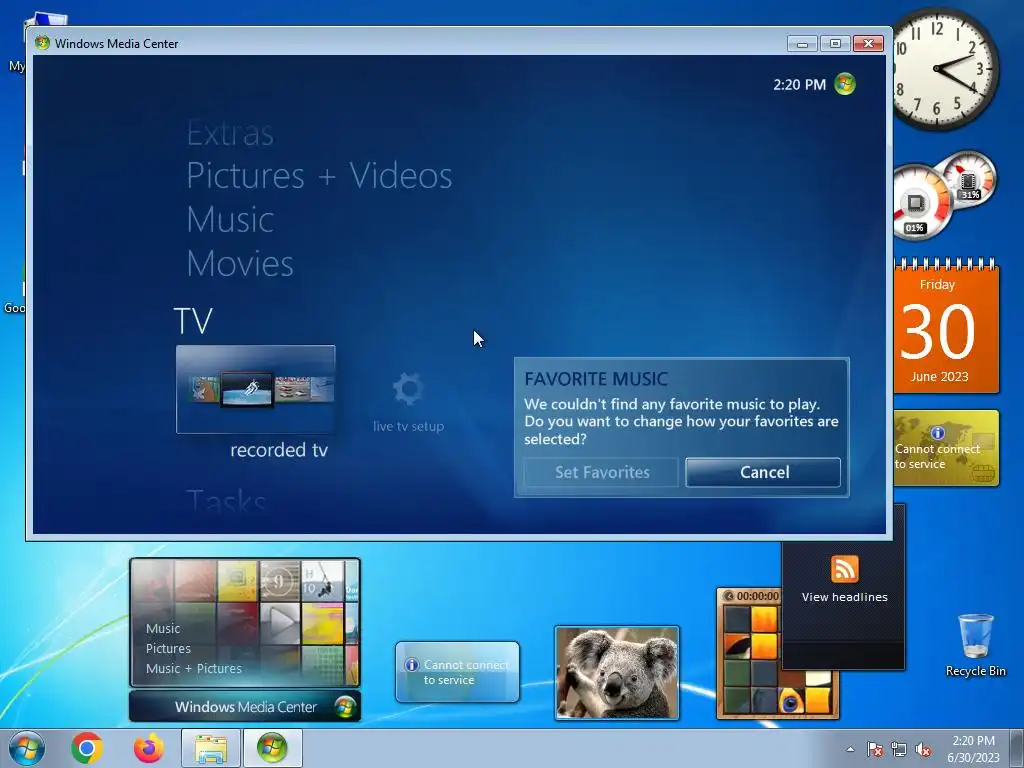Click the blue weather gadget Cannot connect message
Viewport: 1024px width, 768px height.
click(x=466, y=672)
